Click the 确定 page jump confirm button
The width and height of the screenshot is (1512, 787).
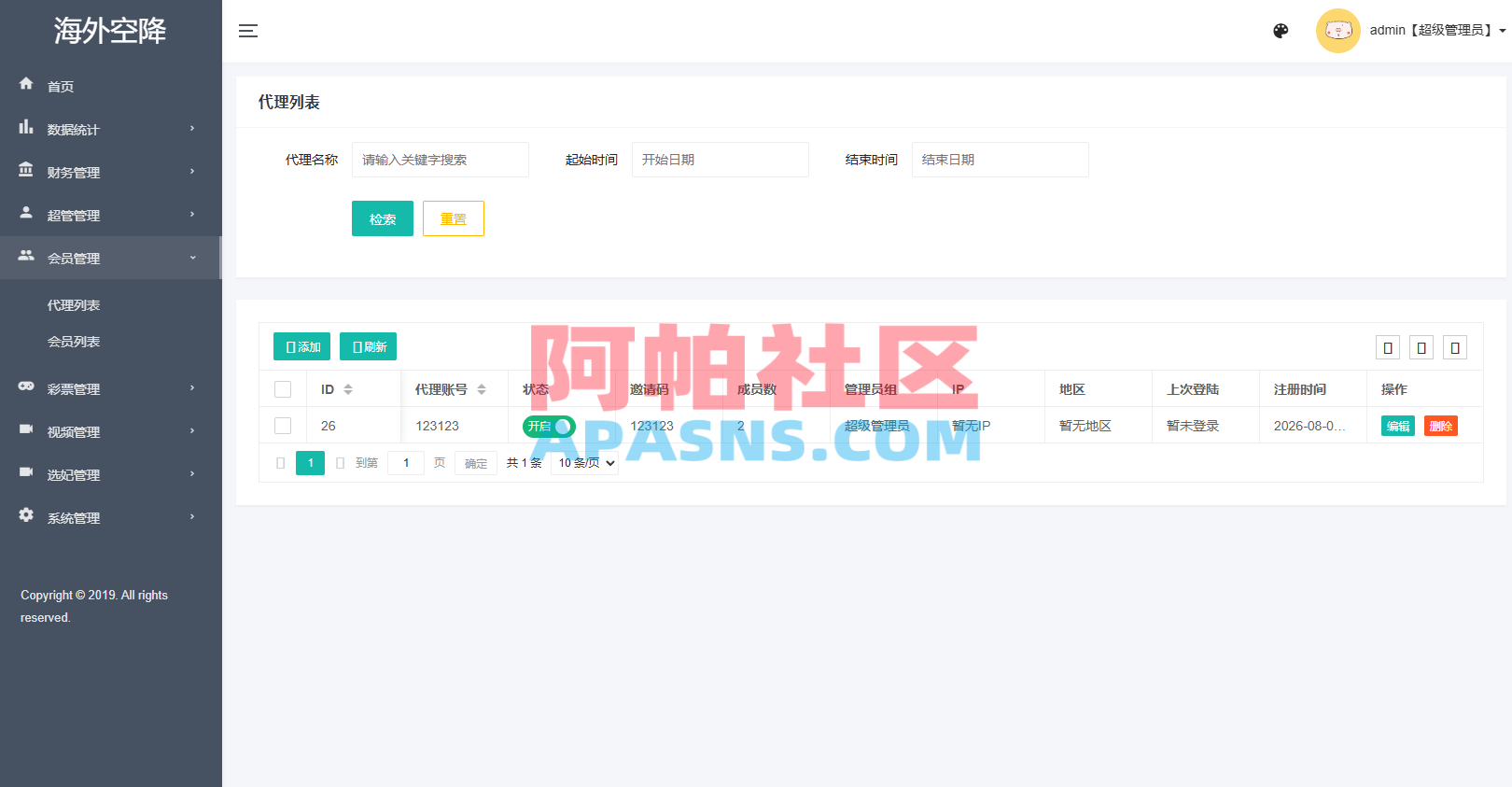point(476,463)
